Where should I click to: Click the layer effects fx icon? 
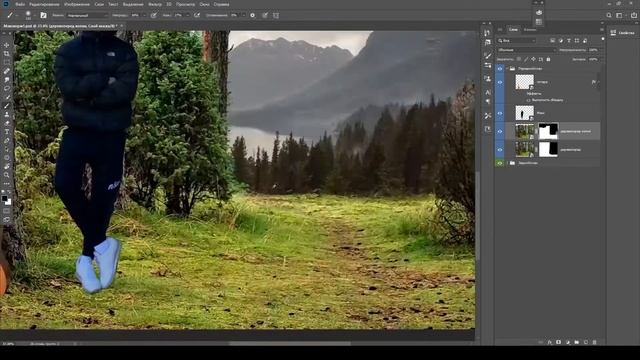click(549, 342)
